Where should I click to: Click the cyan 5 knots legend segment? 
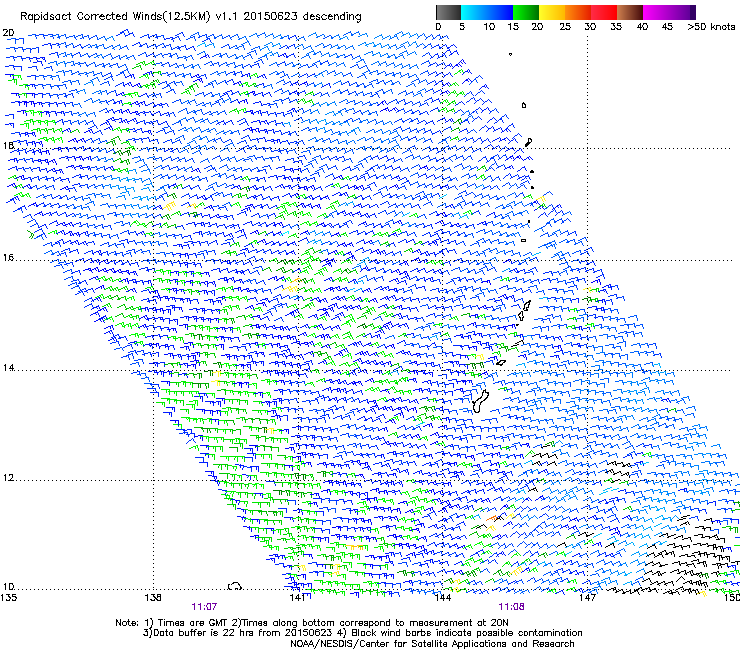474,12
